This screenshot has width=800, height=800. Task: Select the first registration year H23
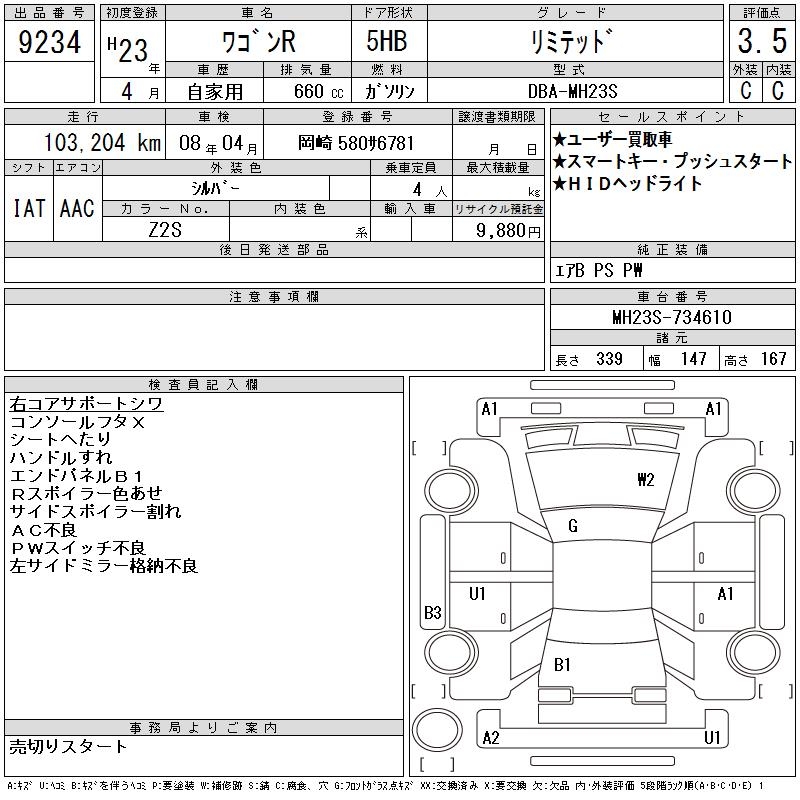(x=128, y=49)
